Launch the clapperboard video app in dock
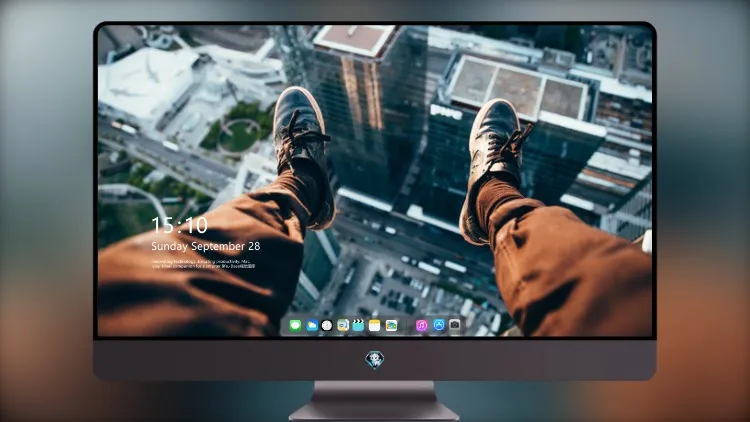Viewport: 750px width, 422px height. (358, 326)
